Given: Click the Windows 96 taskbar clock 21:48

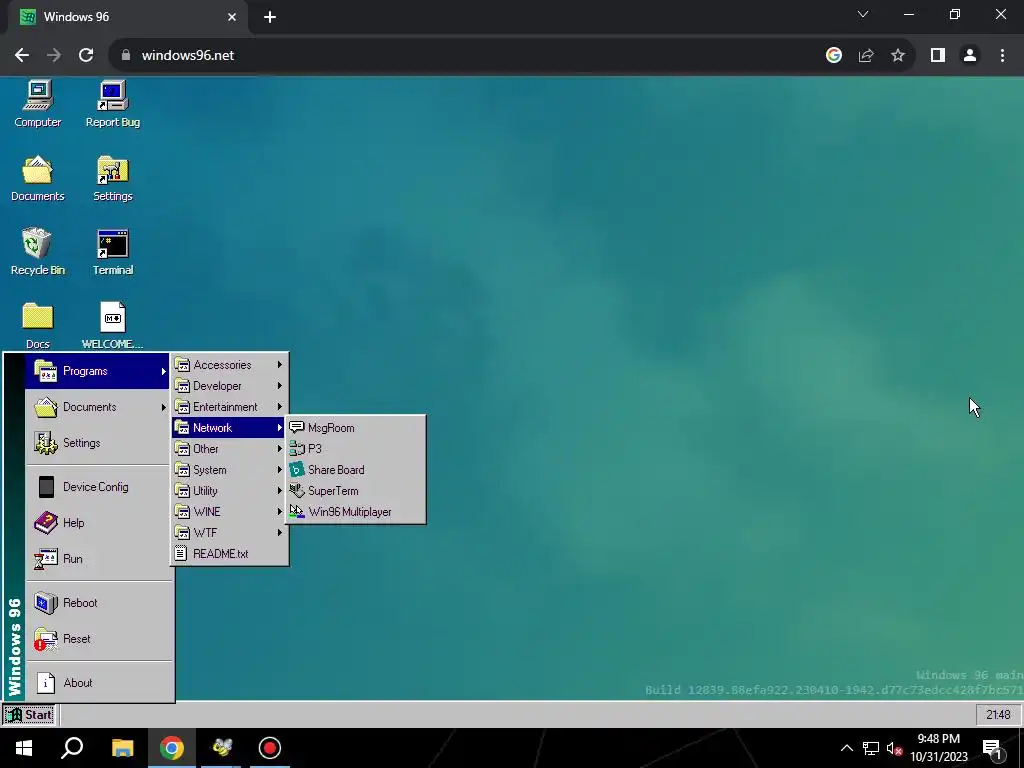Looking at the screenshot, I should 998,714.
